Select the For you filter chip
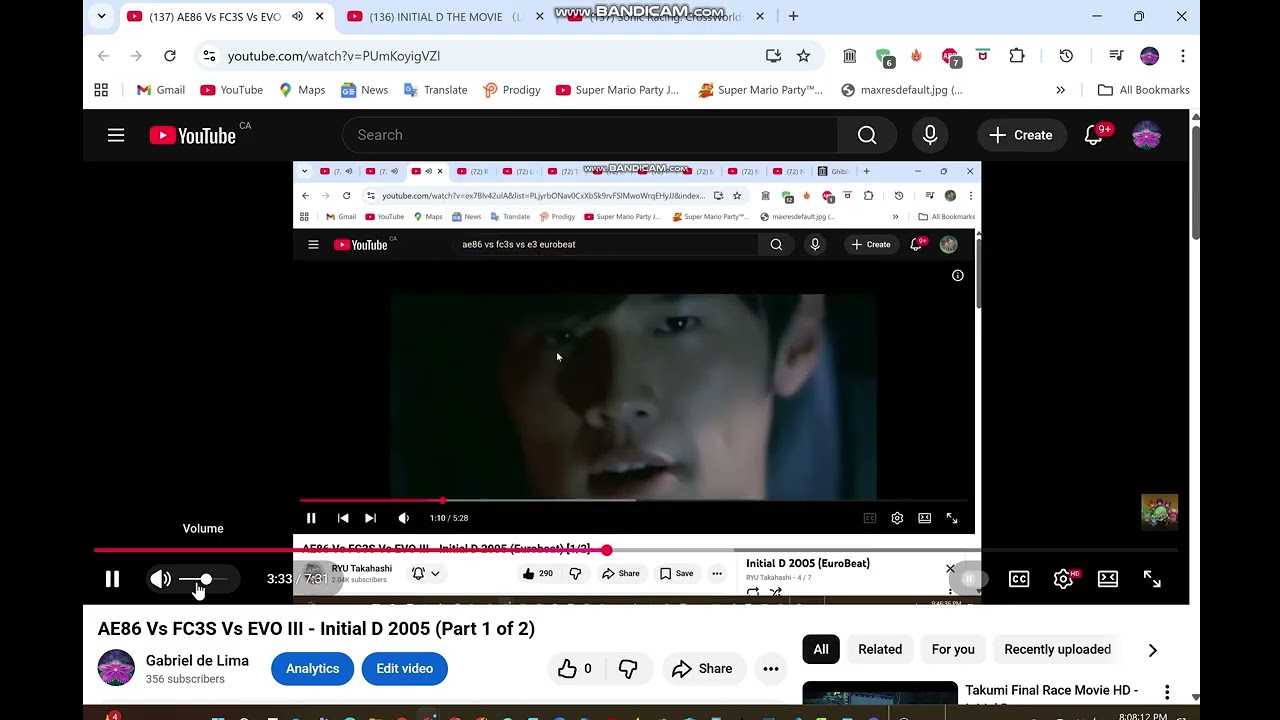Image resolution: width=1280 pixels, height=720 pixels. 953,650
